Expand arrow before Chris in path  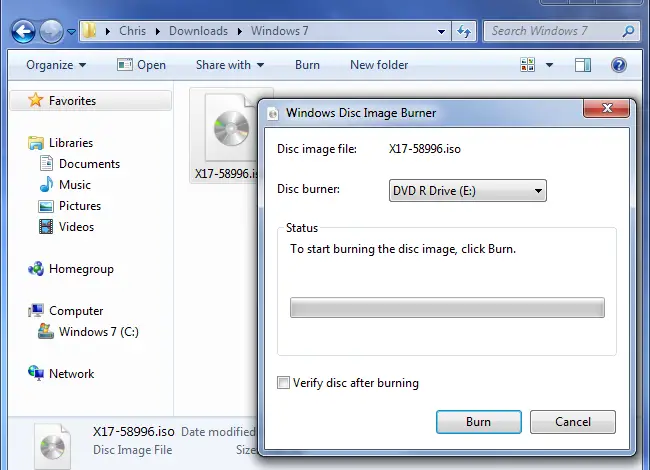point(108,31)
